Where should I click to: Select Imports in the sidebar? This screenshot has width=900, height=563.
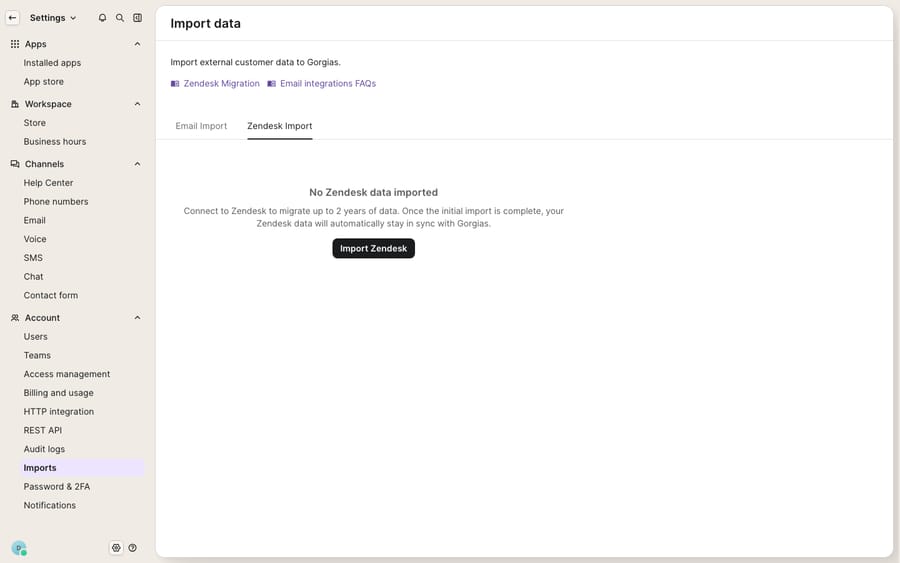click(82, 468)
